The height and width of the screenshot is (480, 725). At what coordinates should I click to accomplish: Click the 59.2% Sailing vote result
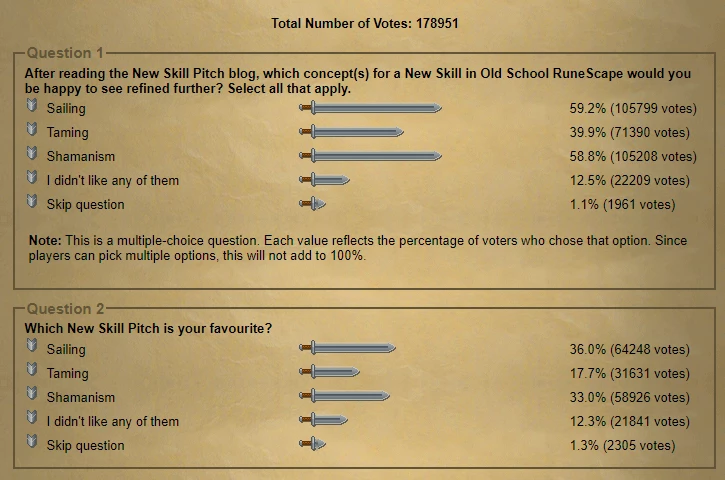pos(633,108)
